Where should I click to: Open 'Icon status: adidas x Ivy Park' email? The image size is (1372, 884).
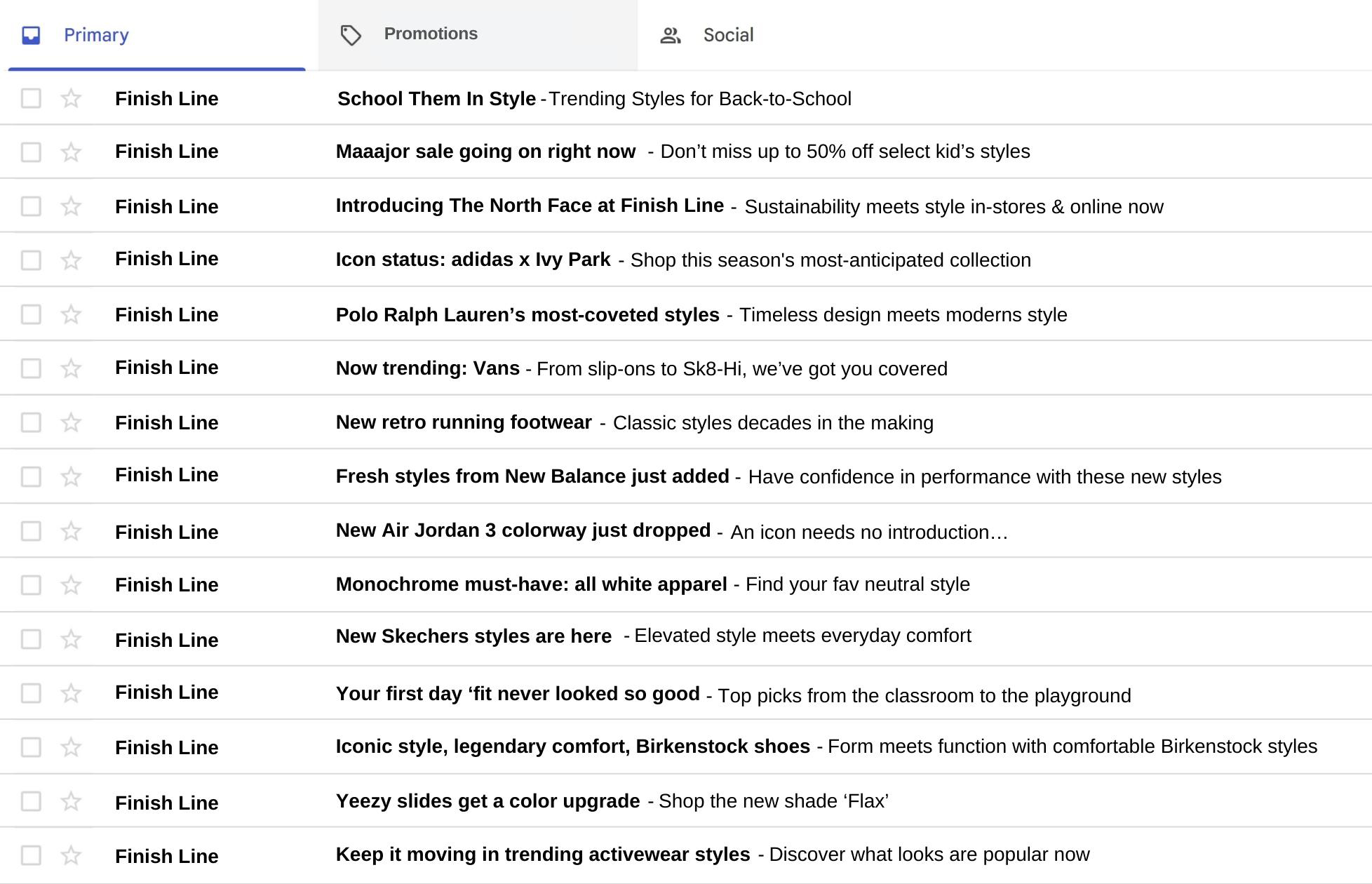[473, 260]
